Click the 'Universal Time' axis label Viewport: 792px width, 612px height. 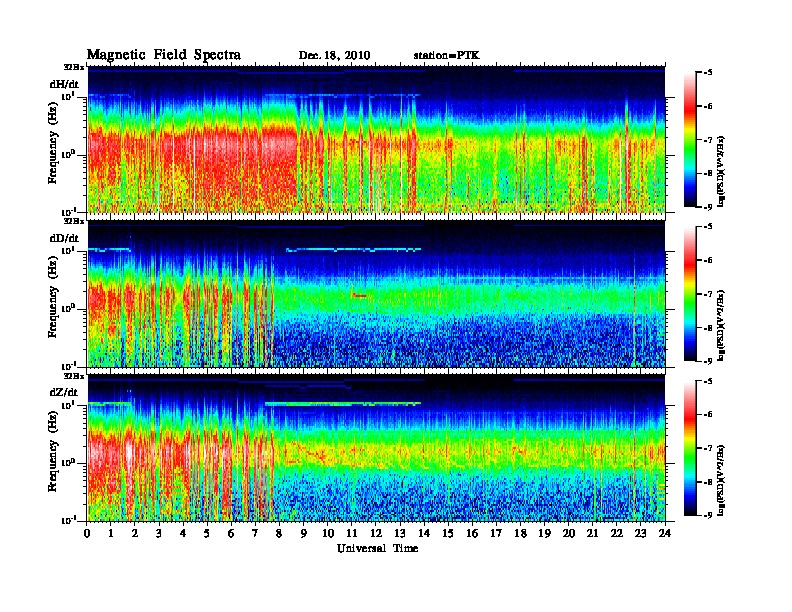click(x=377, y=548)
